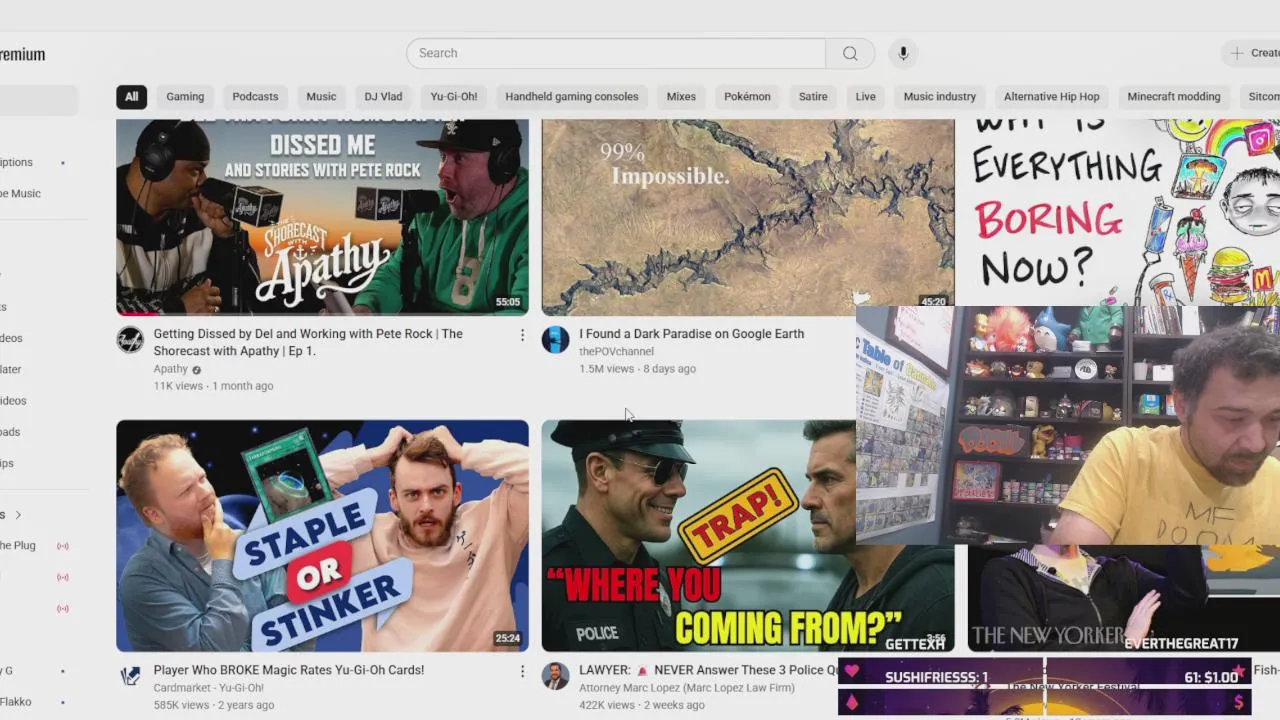The image size is (1280, 720).
Task: Click the Apathy channel avatar
Action: [130, 340]
